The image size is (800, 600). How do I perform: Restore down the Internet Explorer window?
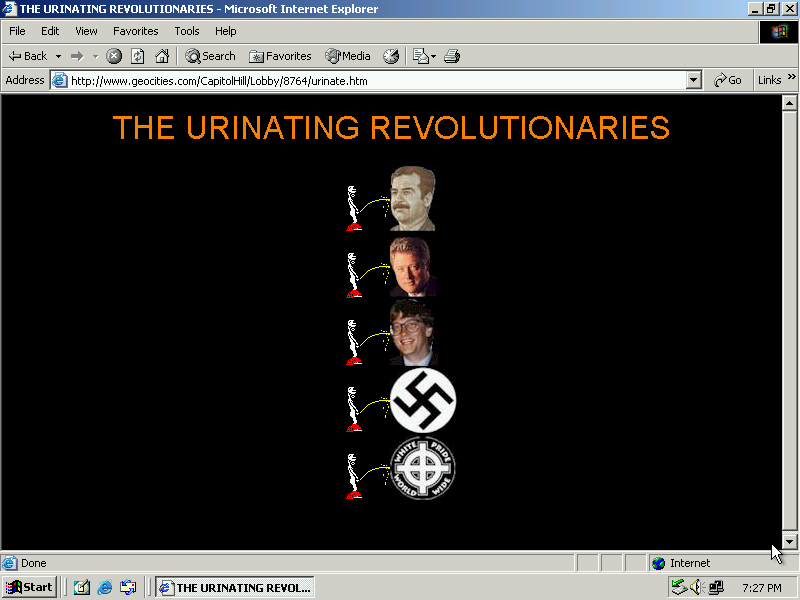[x=771, y=9]
